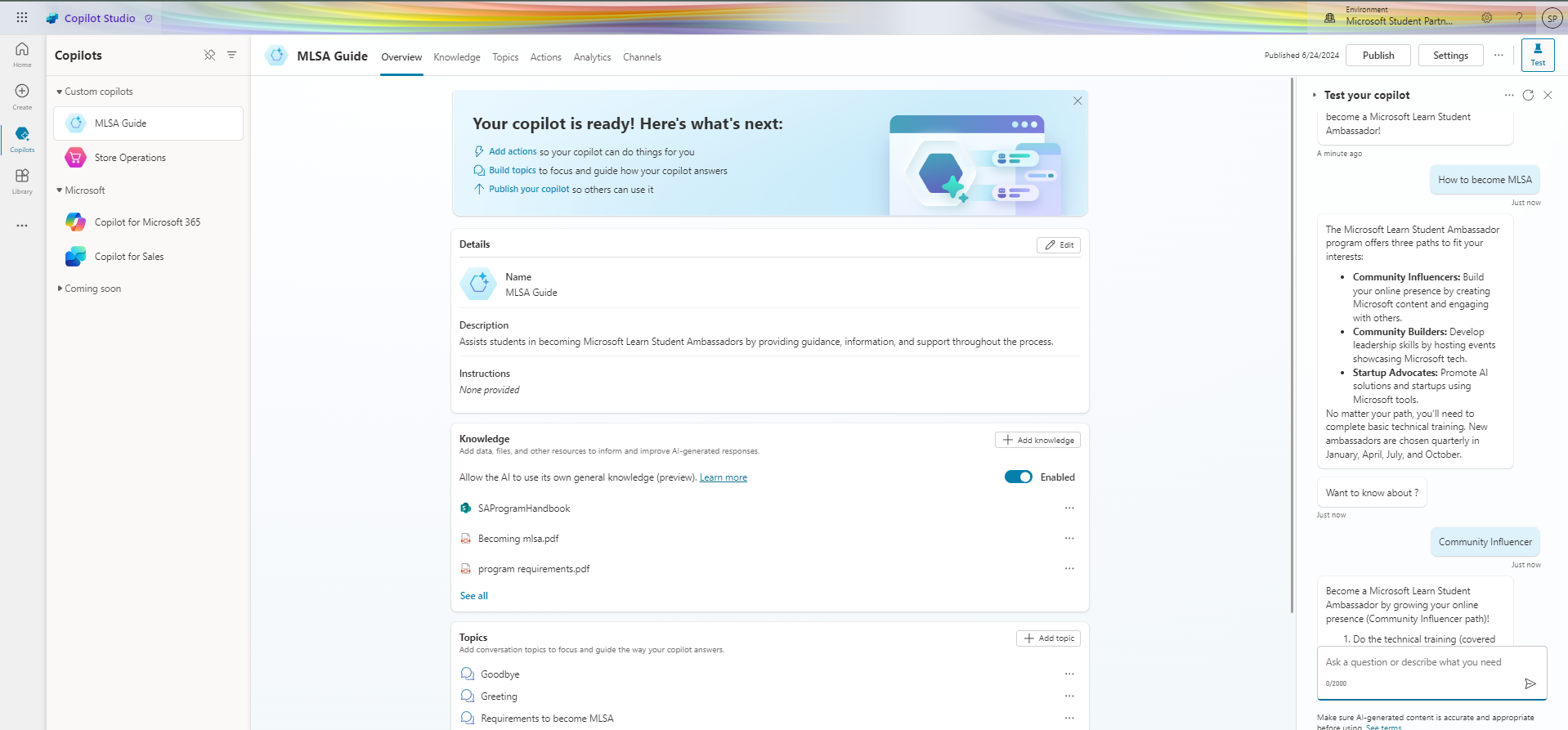Open the Library icon in sidebar
The width and height of the screenshot is (1568, 730).
22,181
